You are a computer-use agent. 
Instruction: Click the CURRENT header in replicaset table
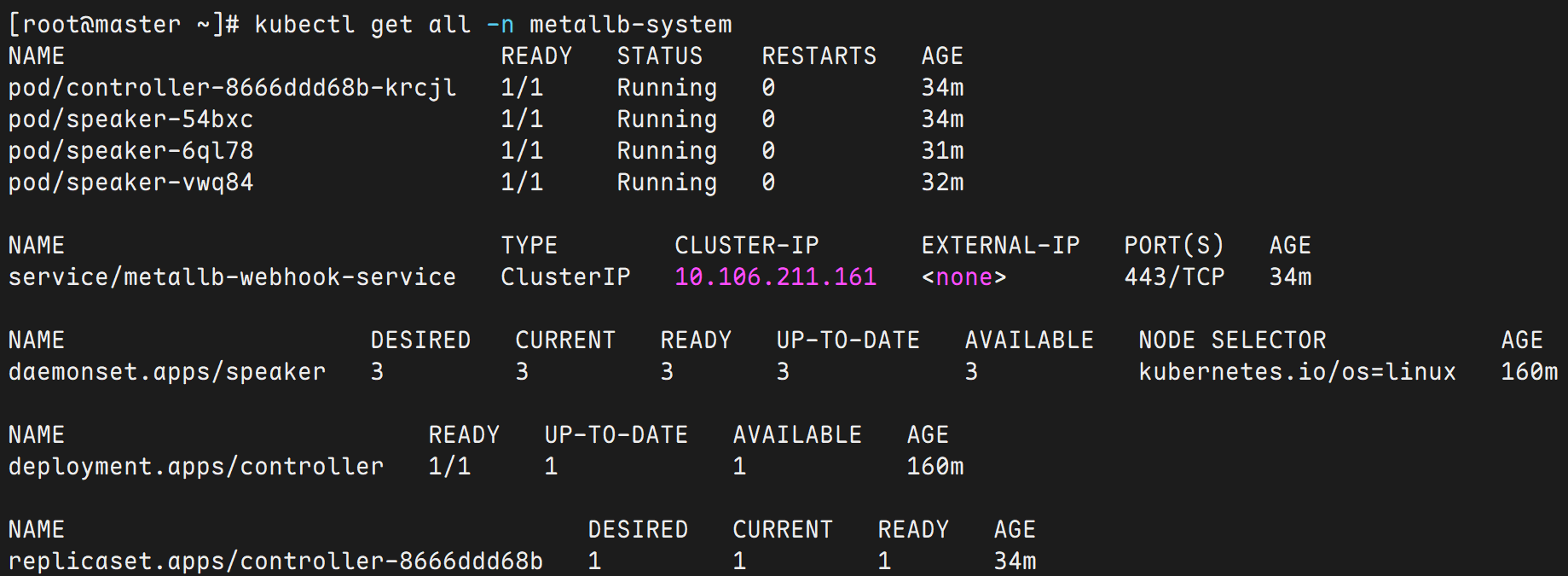click(x=783, y=530)
